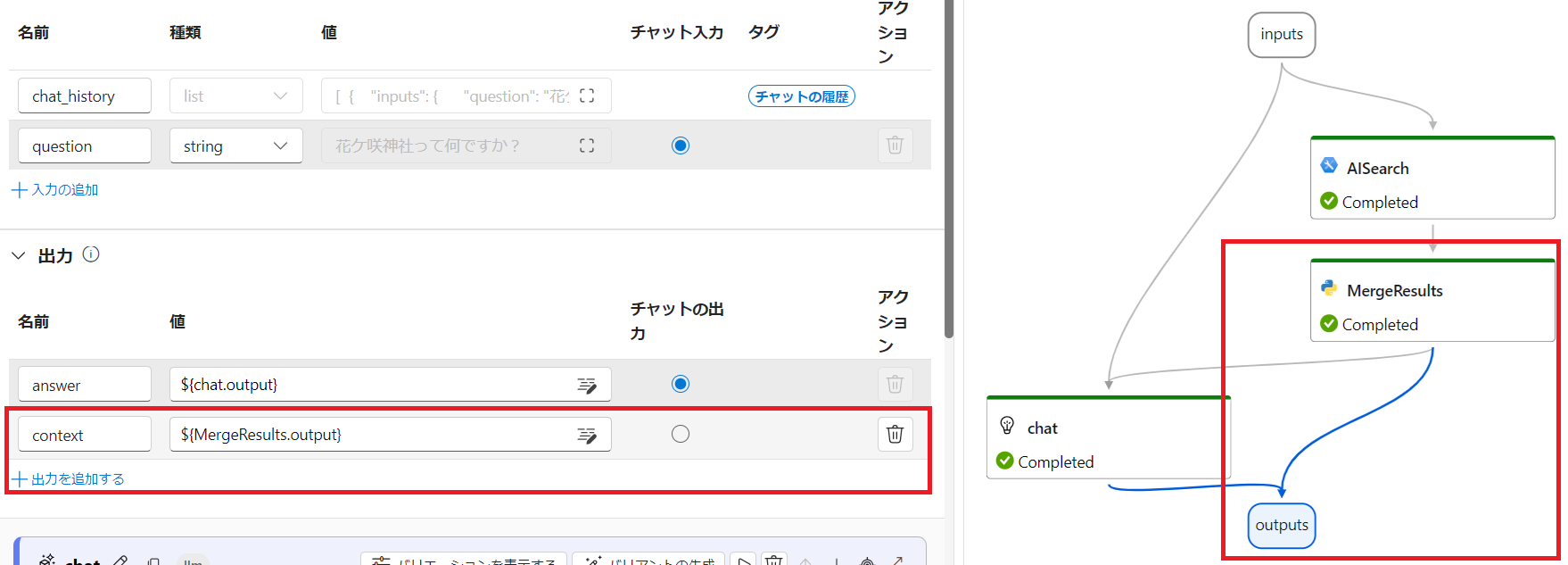The height and width of the screenshot is (565, 1568).
Task: Open the value picker icon for context output
Action: [x=586, y=435]
